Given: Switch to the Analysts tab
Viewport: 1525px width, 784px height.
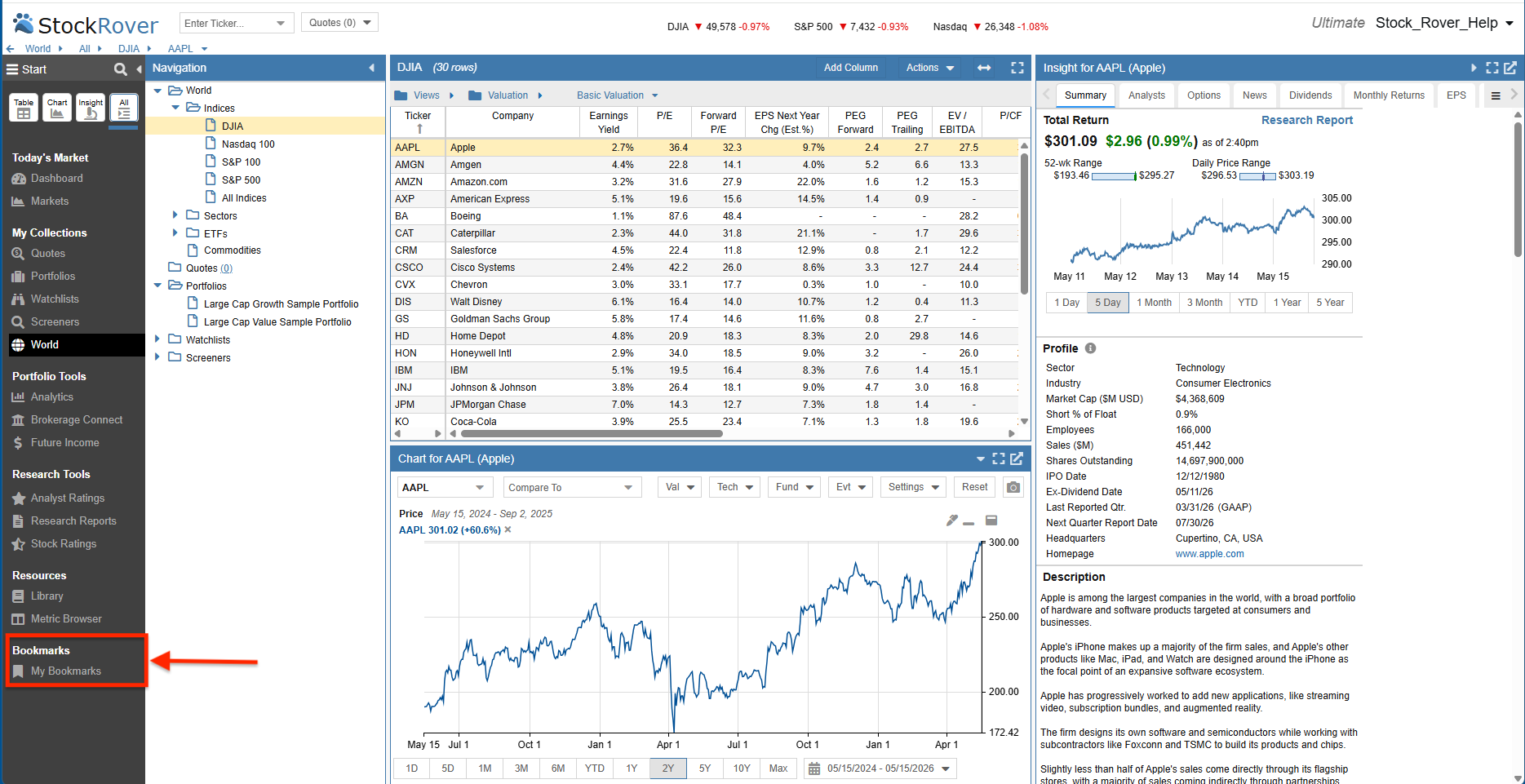Looking at the screenshot, I should coord(1146,95).
